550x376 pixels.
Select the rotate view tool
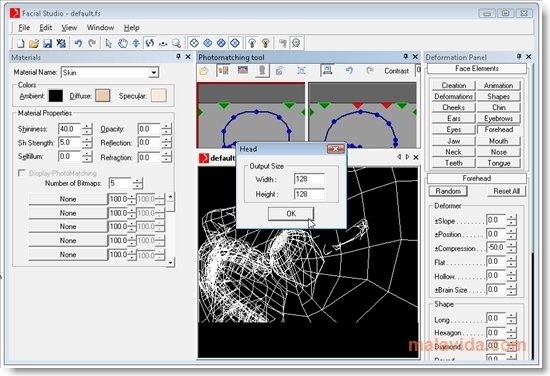[150, 43]
